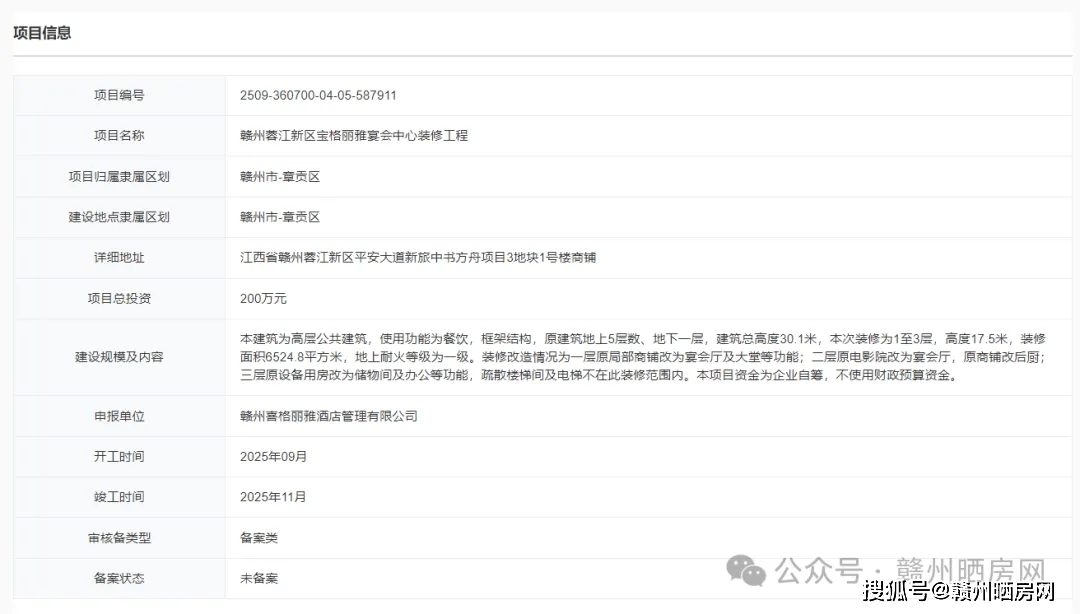The image size is (1080, 614).
Task: Click the 审核备类型 value 备案类
Action: pyautogui.click(x=259, y=538)
